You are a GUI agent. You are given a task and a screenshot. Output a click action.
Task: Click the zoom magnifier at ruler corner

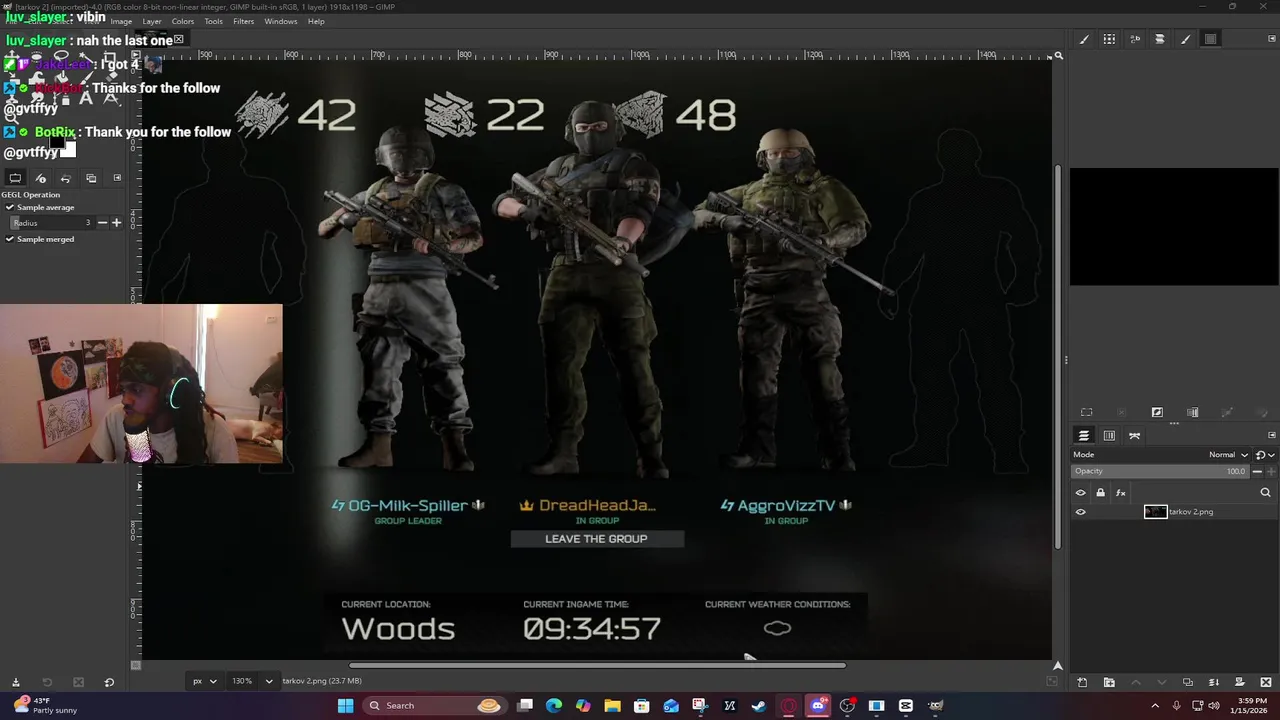[1058, 56]
